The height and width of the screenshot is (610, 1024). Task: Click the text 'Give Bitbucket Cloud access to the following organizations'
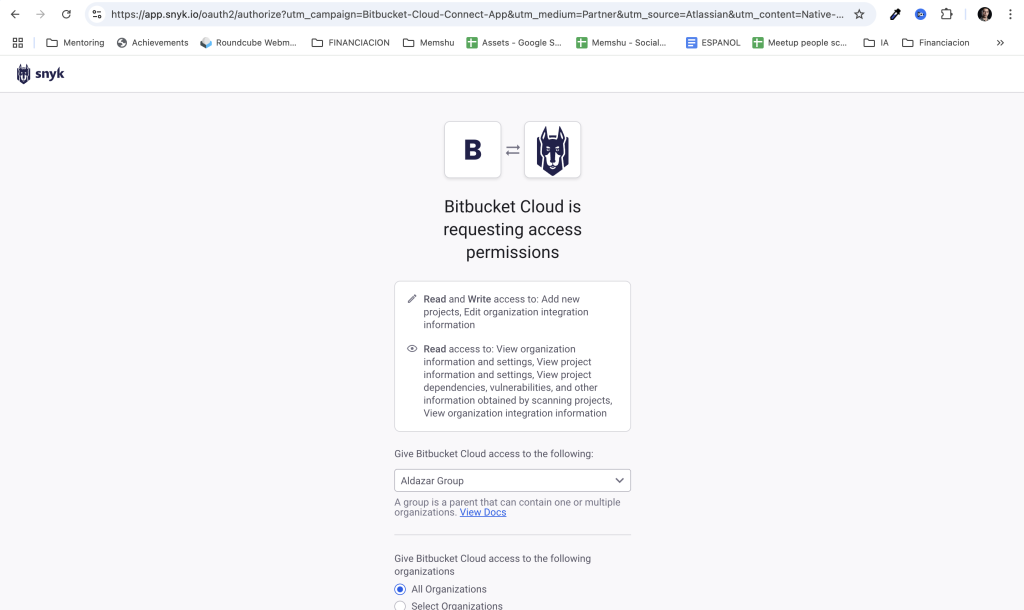[492, 565]
